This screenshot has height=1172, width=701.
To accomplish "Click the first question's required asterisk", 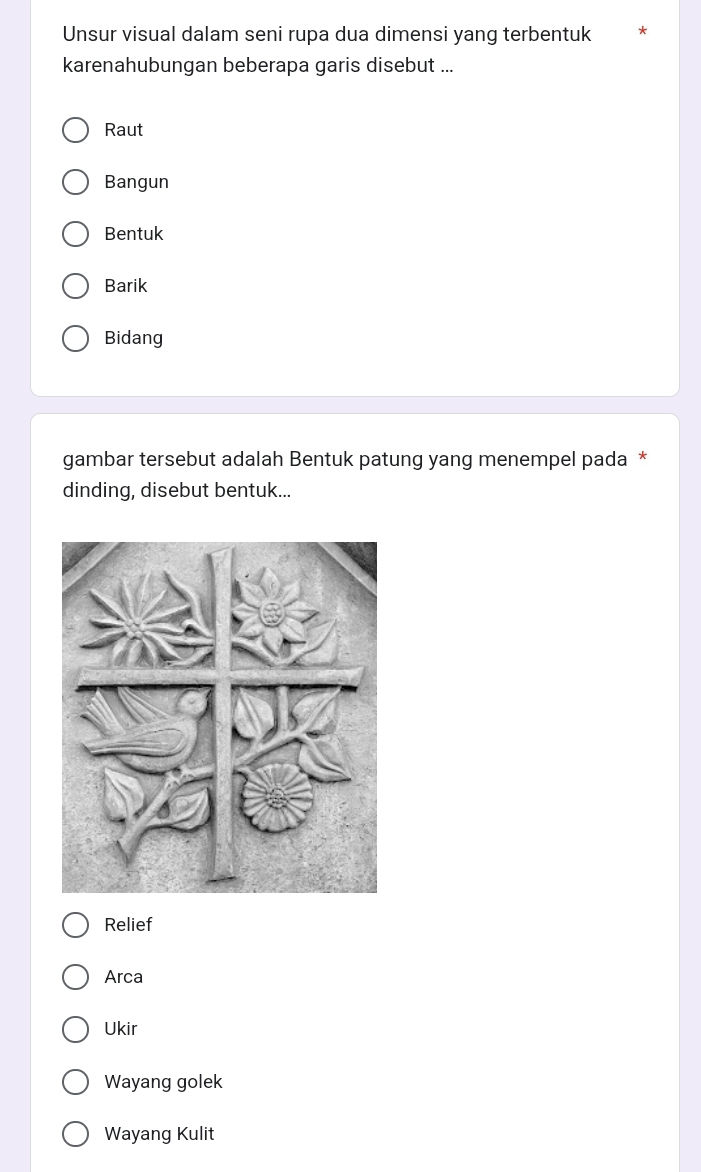I will (x=642, y=33).
